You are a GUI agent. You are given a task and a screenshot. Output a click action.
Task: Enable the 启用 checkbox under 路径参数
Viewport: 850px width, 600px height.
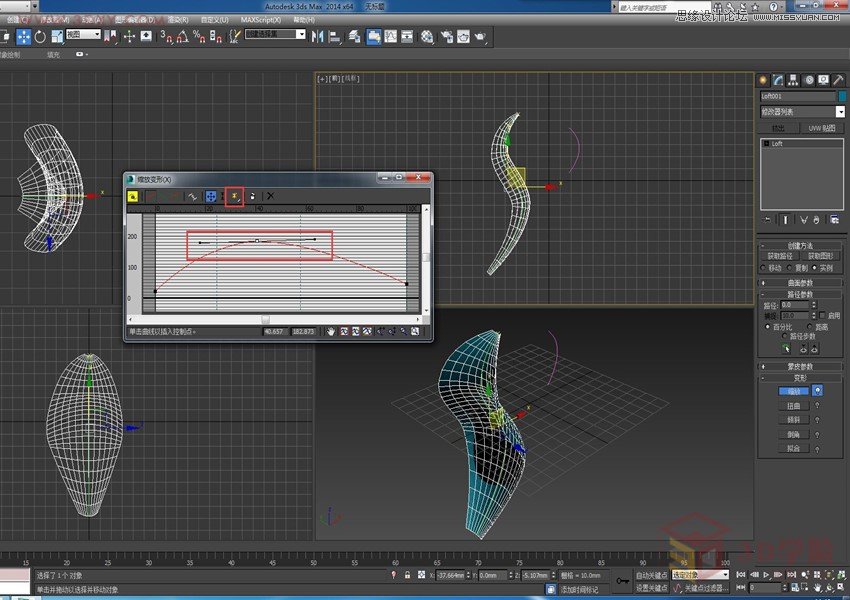coord(821,314)
